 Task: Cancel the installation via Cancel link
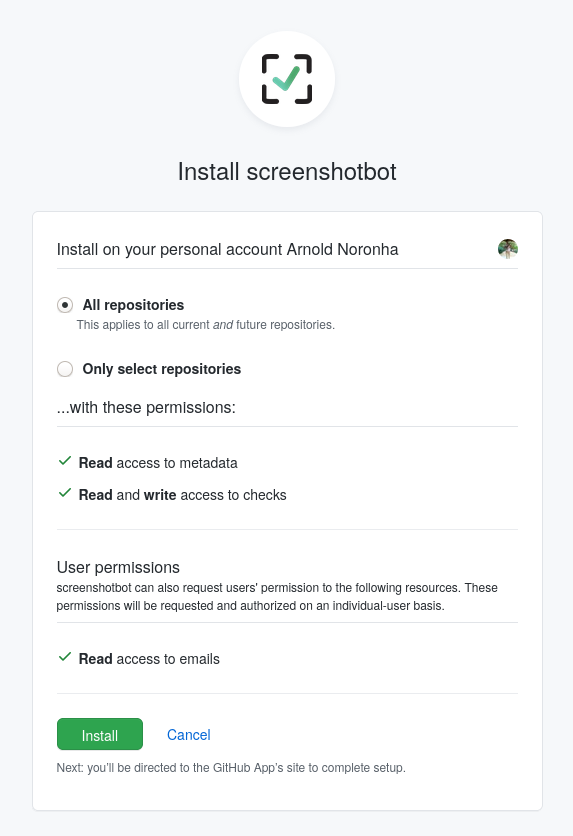[x=189, y=735]
